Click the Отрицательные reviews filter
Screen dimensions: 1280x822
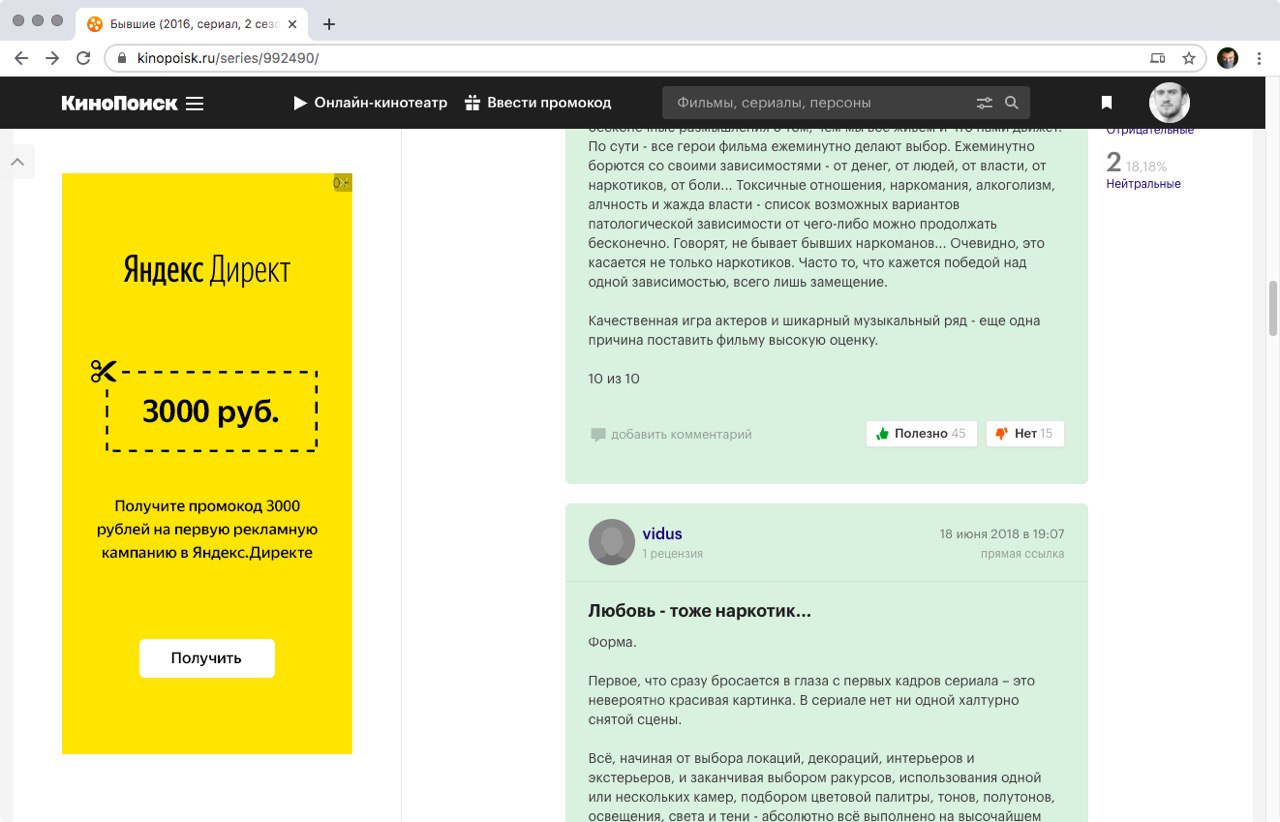coord(1150,131)
